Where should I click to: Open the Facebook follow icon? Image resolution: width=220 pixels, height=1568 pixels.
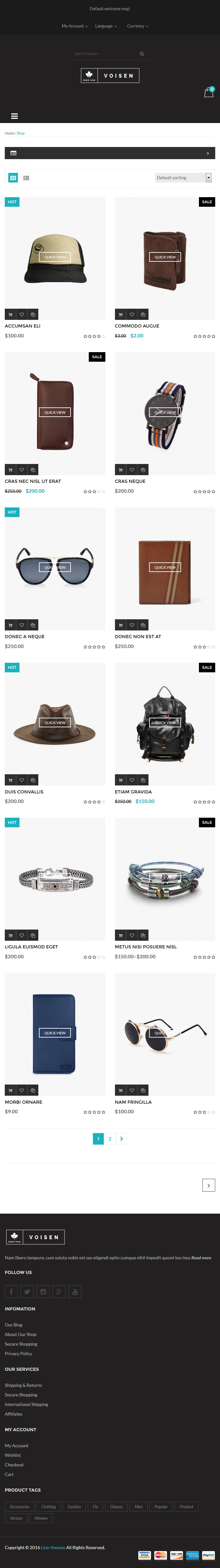click(x=11, y=1291)
